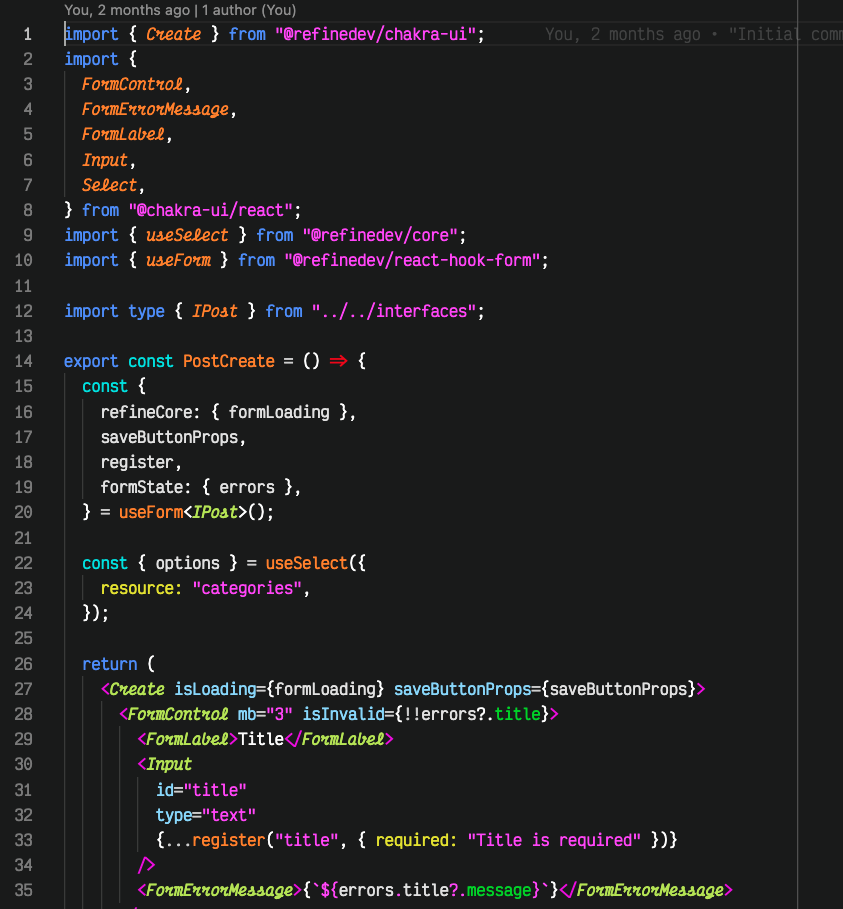Click refineCore on line 16
Screen dimensions: 843x909
click(x=146, y=412)
